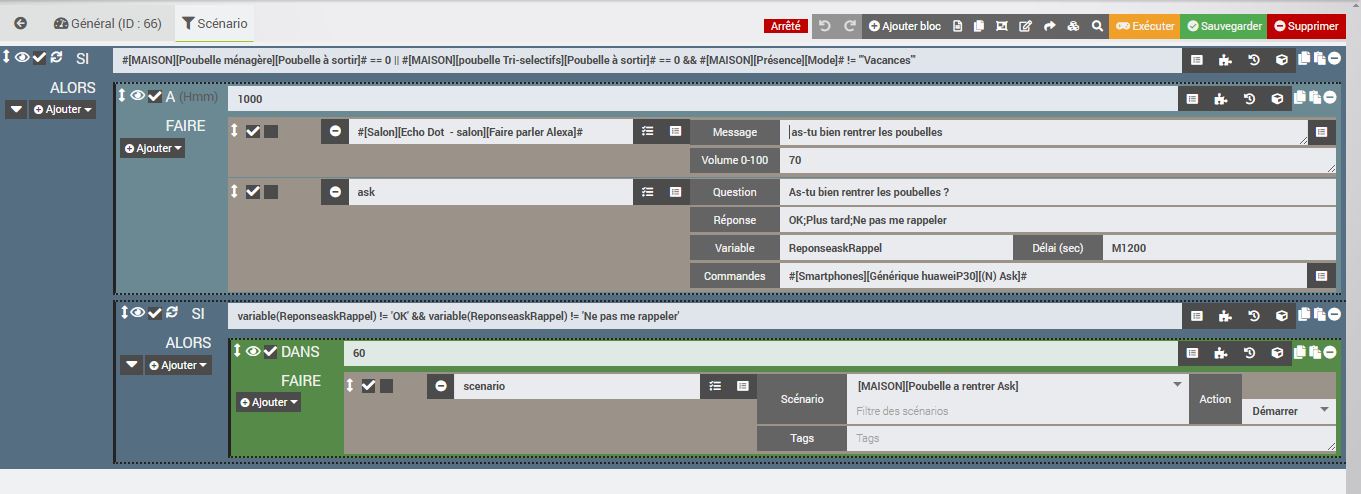Screen dimensions: 1361x494
Task: Click checklist icon beside ask field
Action: tap(647, 191)
